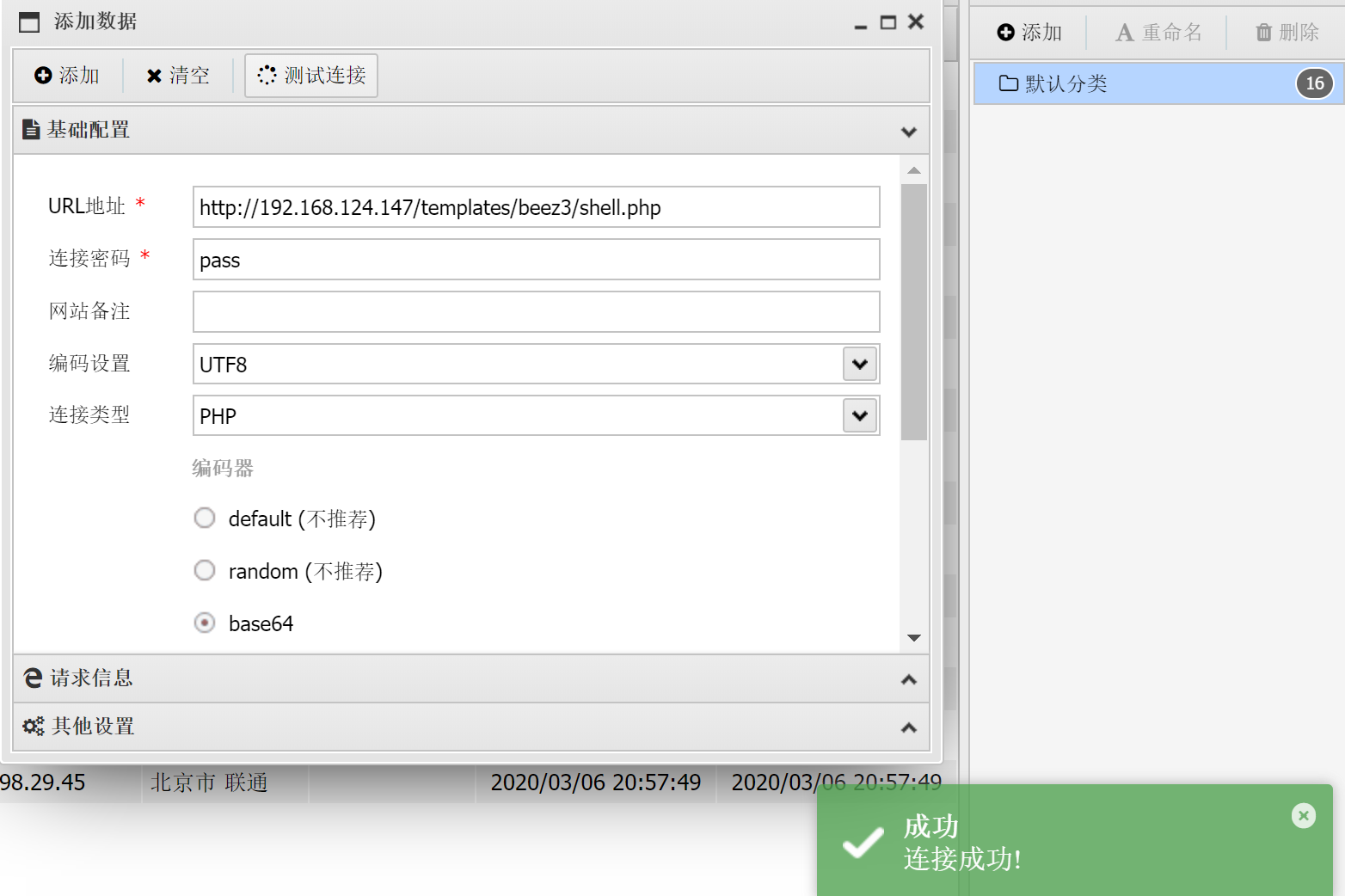Screen dimensions: 1345x896
Task: Click the 添加 button in the dialog toolbar
Action: [x=67, y=76]
